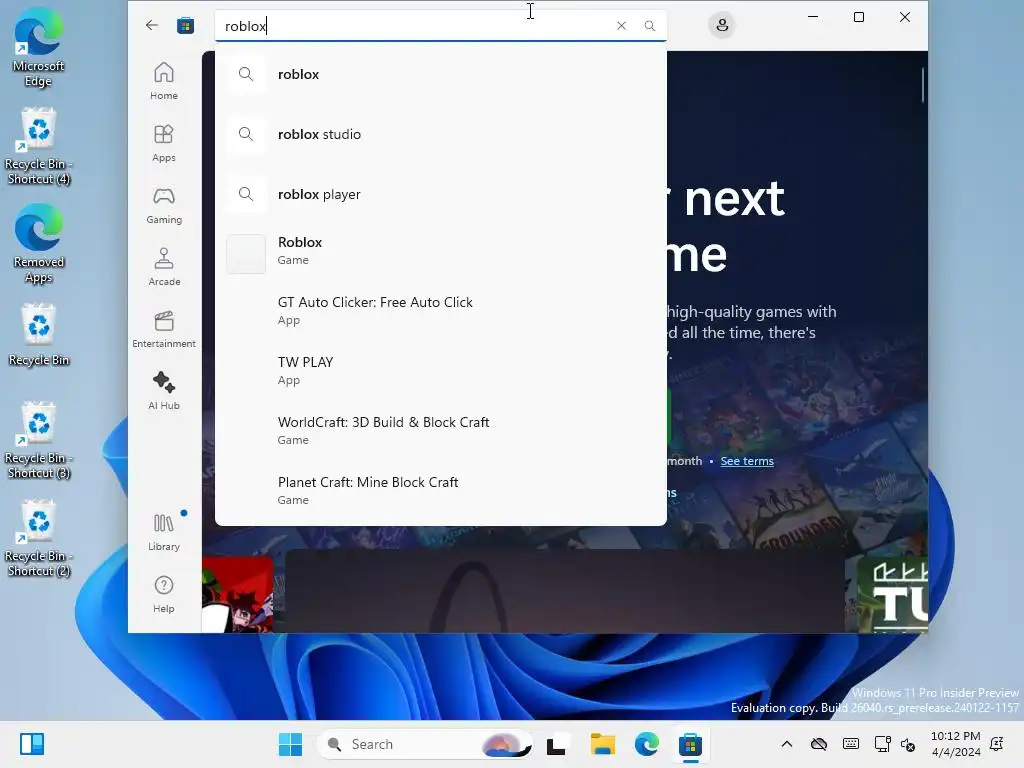Click the taskbar Search box

click(x=425, y=744)
